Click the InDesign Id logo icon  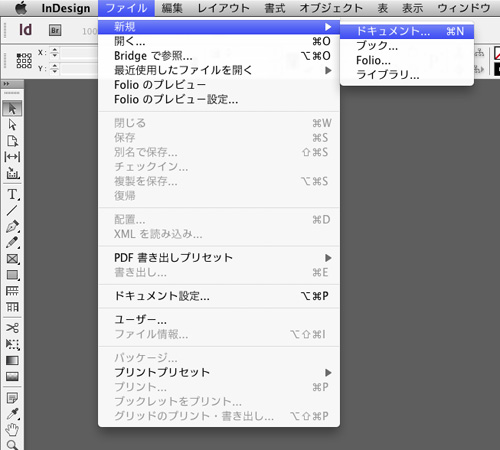point(26,30)
